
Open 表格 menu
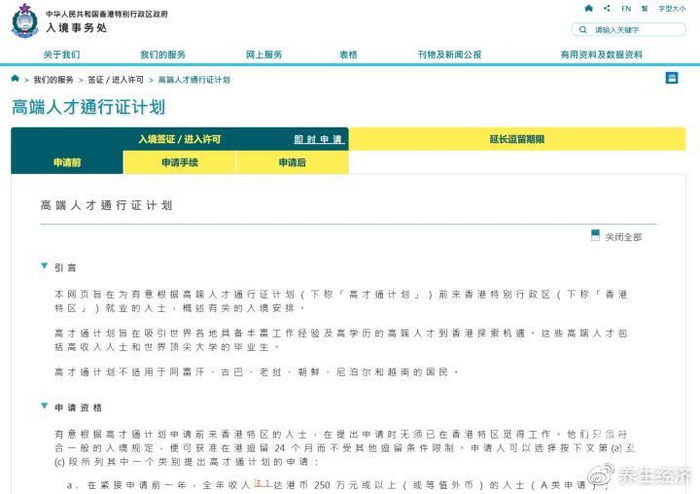[348, 54]
